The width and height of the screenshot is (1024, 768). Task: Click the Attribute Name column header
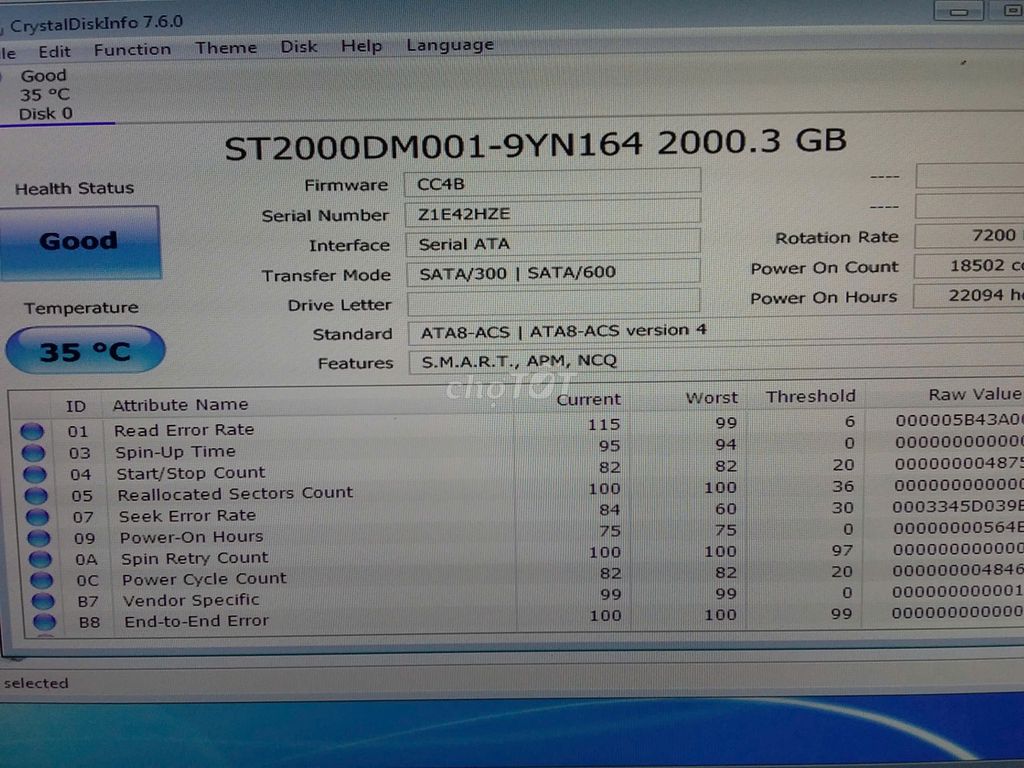(x=180, y=405)
